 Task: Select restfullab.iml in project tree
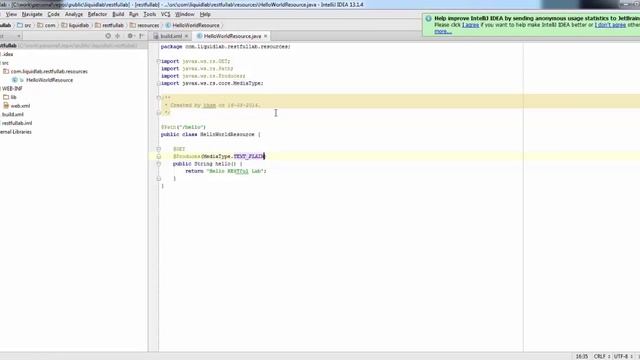(x=17, y=123)
